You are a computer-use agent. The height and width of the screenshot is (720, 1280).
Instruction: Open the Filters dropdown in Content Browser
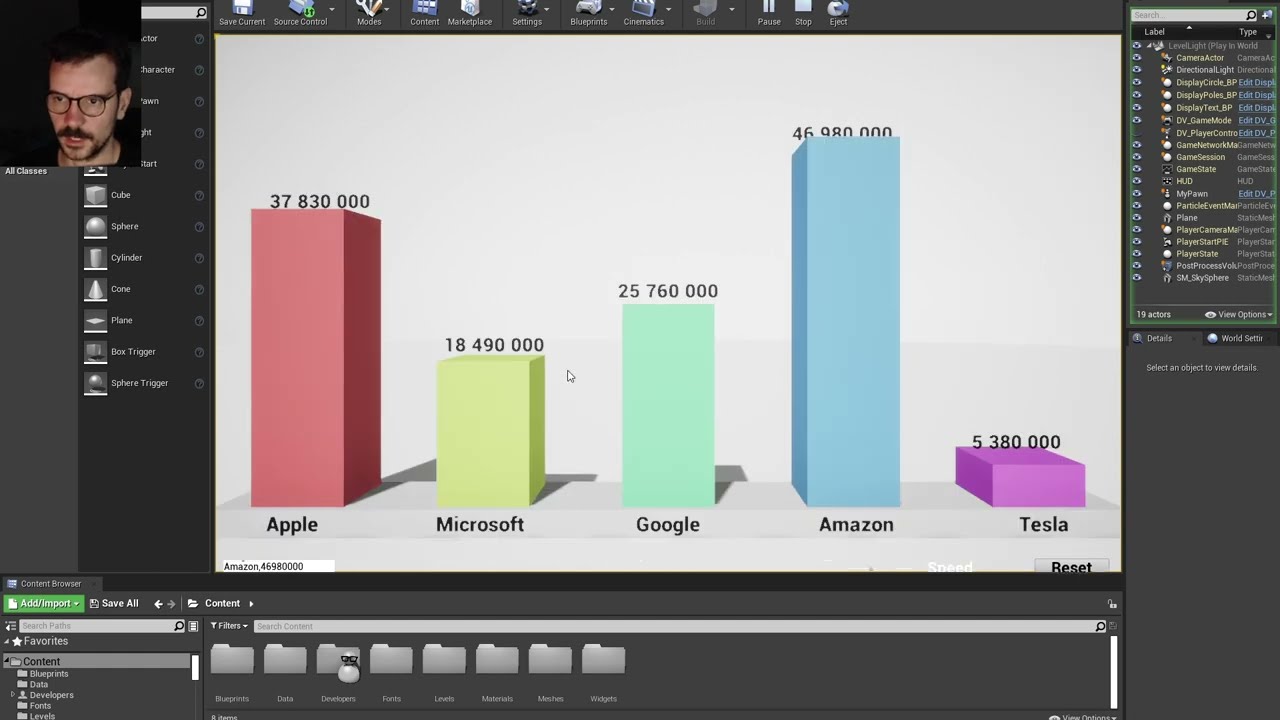tap(229, 626)
